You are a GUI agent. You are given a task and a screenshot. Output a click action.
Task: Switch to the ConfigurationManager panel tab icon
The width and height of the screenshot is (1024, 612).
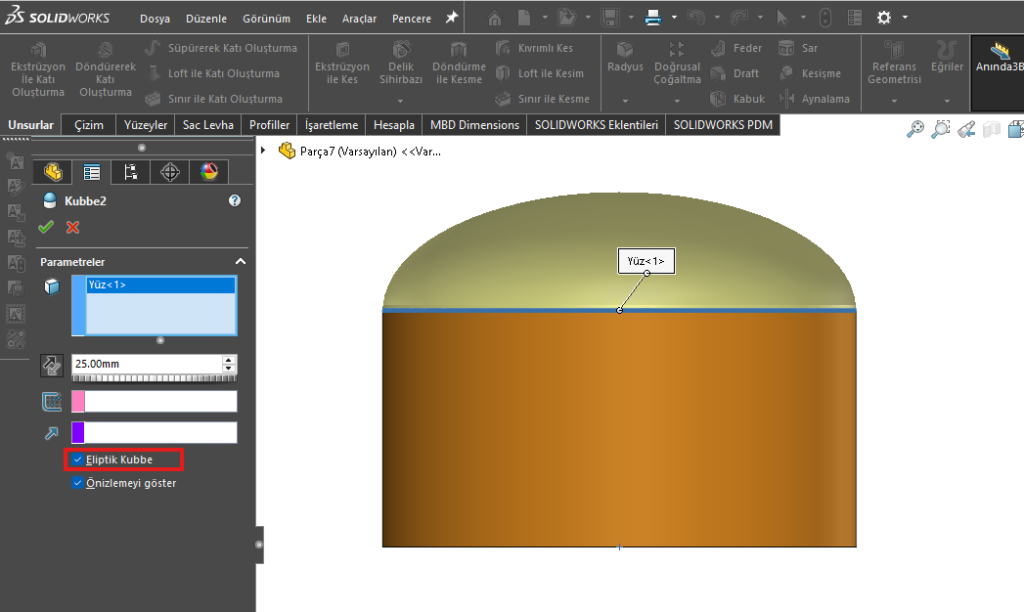coord(130,172)
